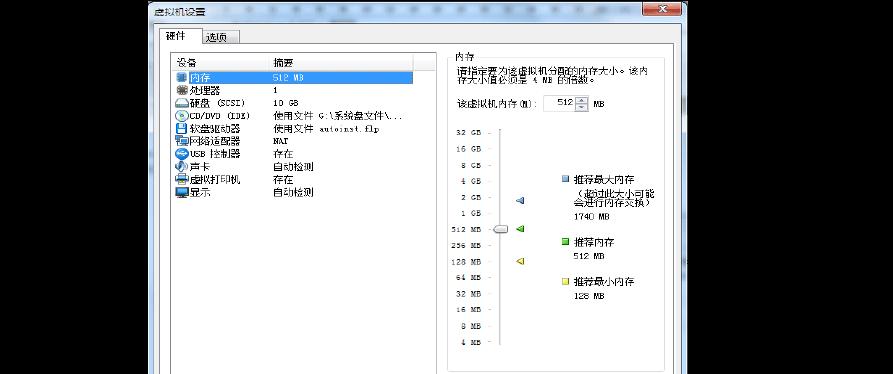This screenshot has width=893, height=374.
Task: Click the 内存 row label
Action: click(200, 78)
